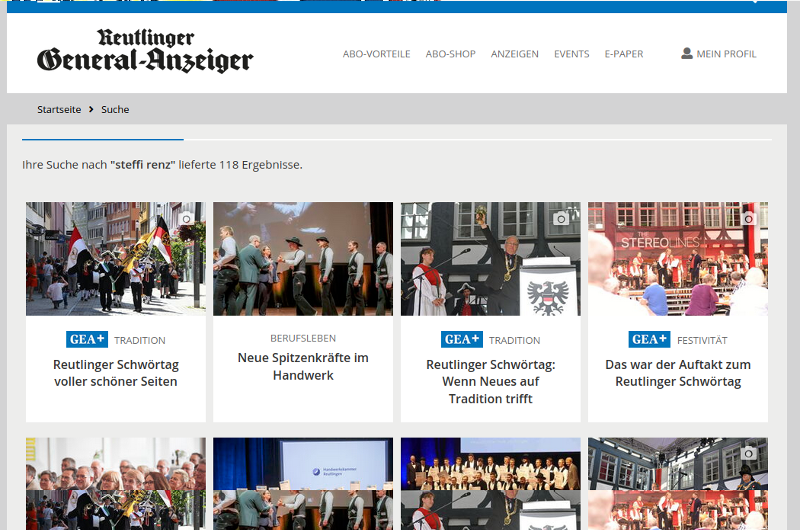Go to the Anzeigen section
800x530 pixels.
(514, 54)
